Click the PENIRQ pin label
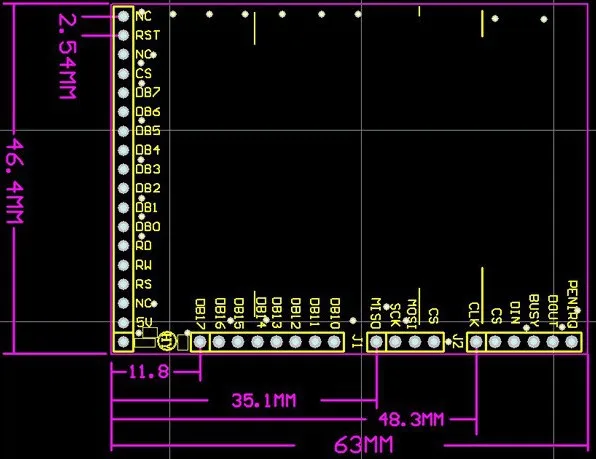 click(572, 304)
